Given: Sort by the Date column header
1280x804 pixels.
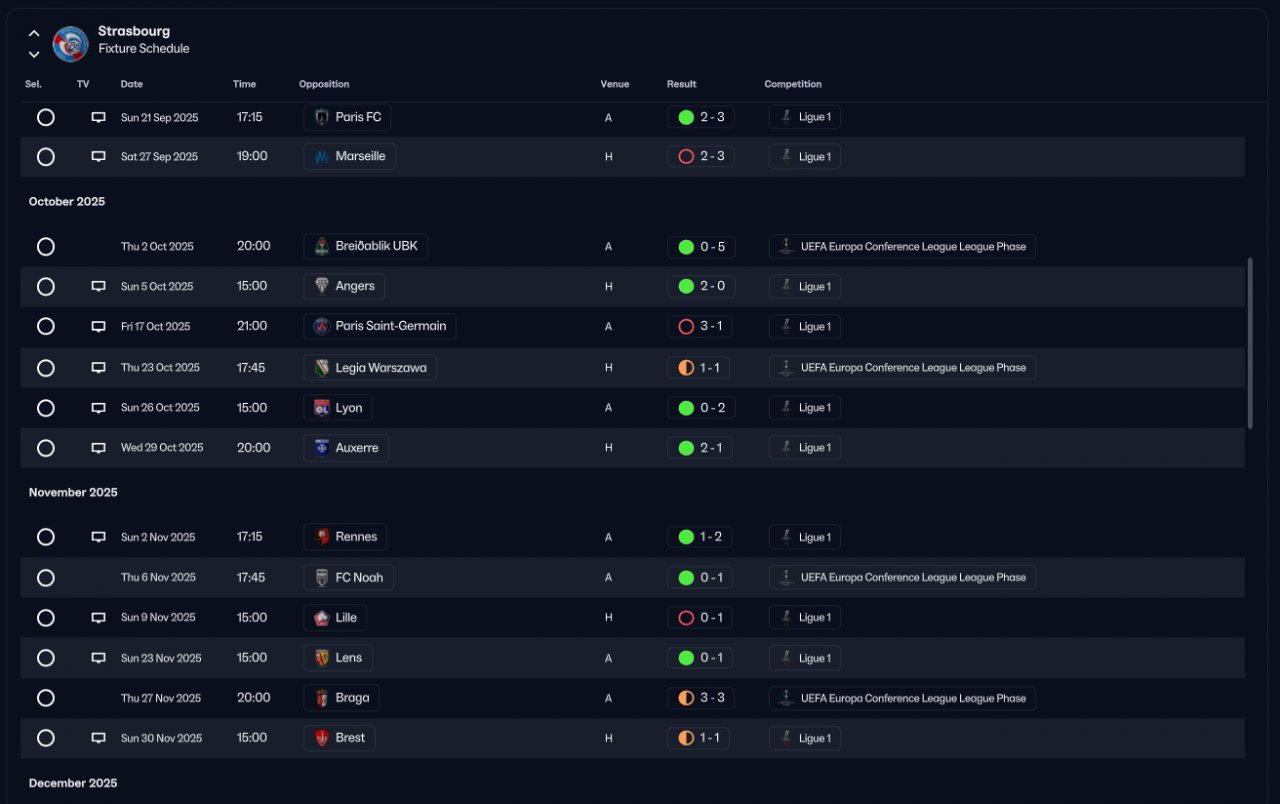Looking at the screenshot, I should click(131, 84).
